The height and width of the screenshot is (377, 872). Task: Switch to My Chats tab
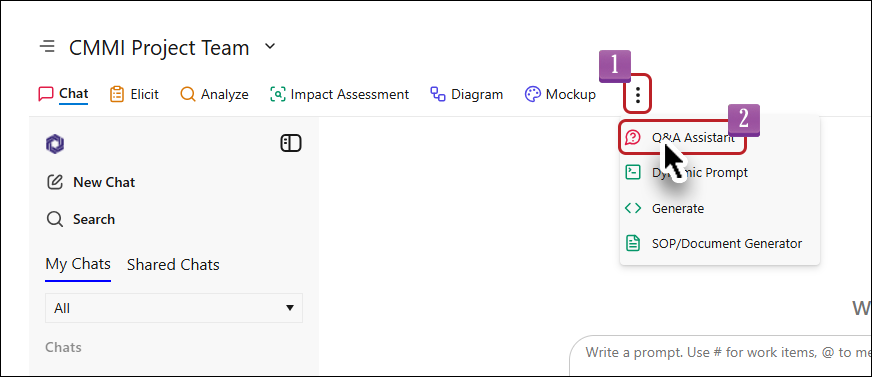tap(78, 264)
